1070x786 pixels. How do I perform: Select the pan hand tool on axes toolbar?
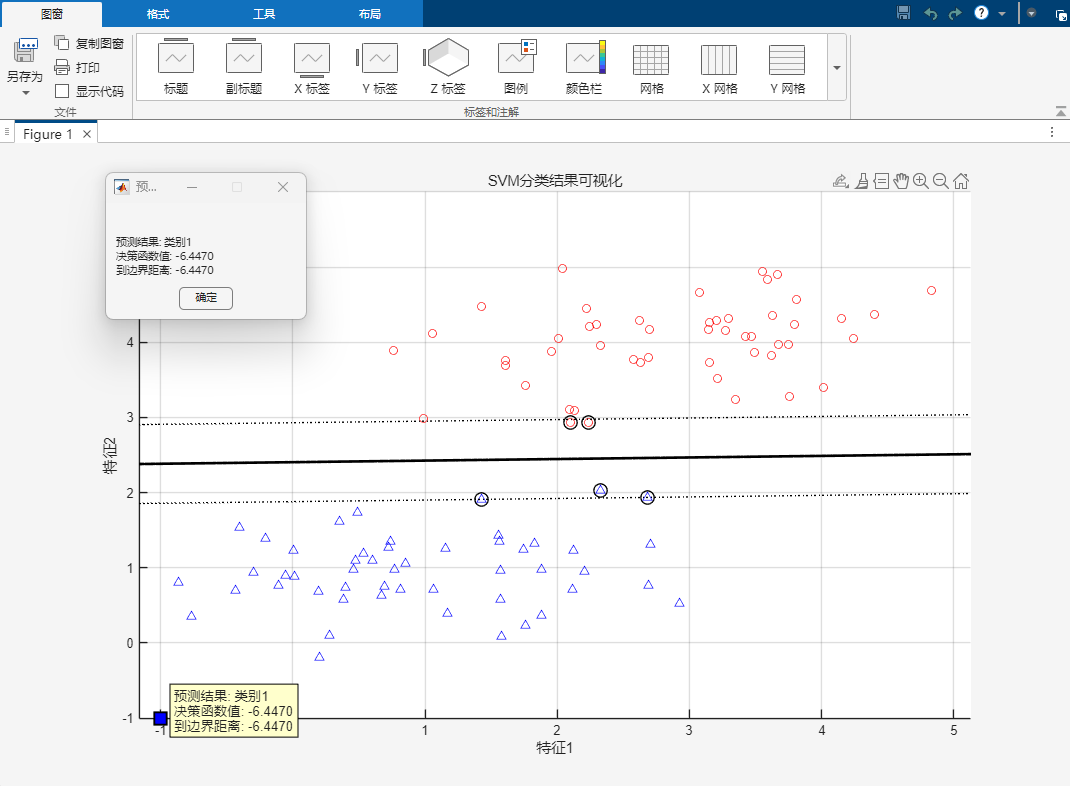901,181
